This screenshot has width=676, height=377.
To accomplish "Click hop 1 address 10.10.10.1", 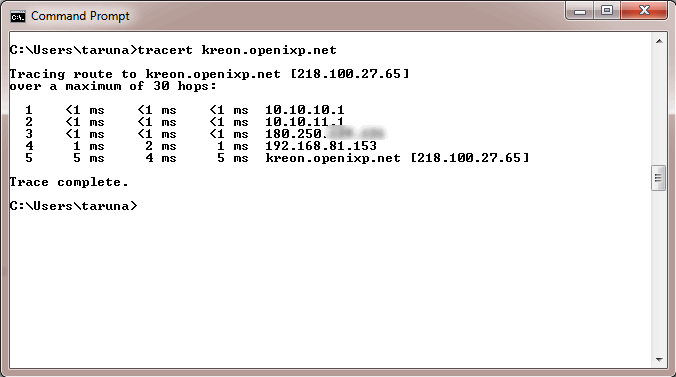I will click(x=305, y=110).
